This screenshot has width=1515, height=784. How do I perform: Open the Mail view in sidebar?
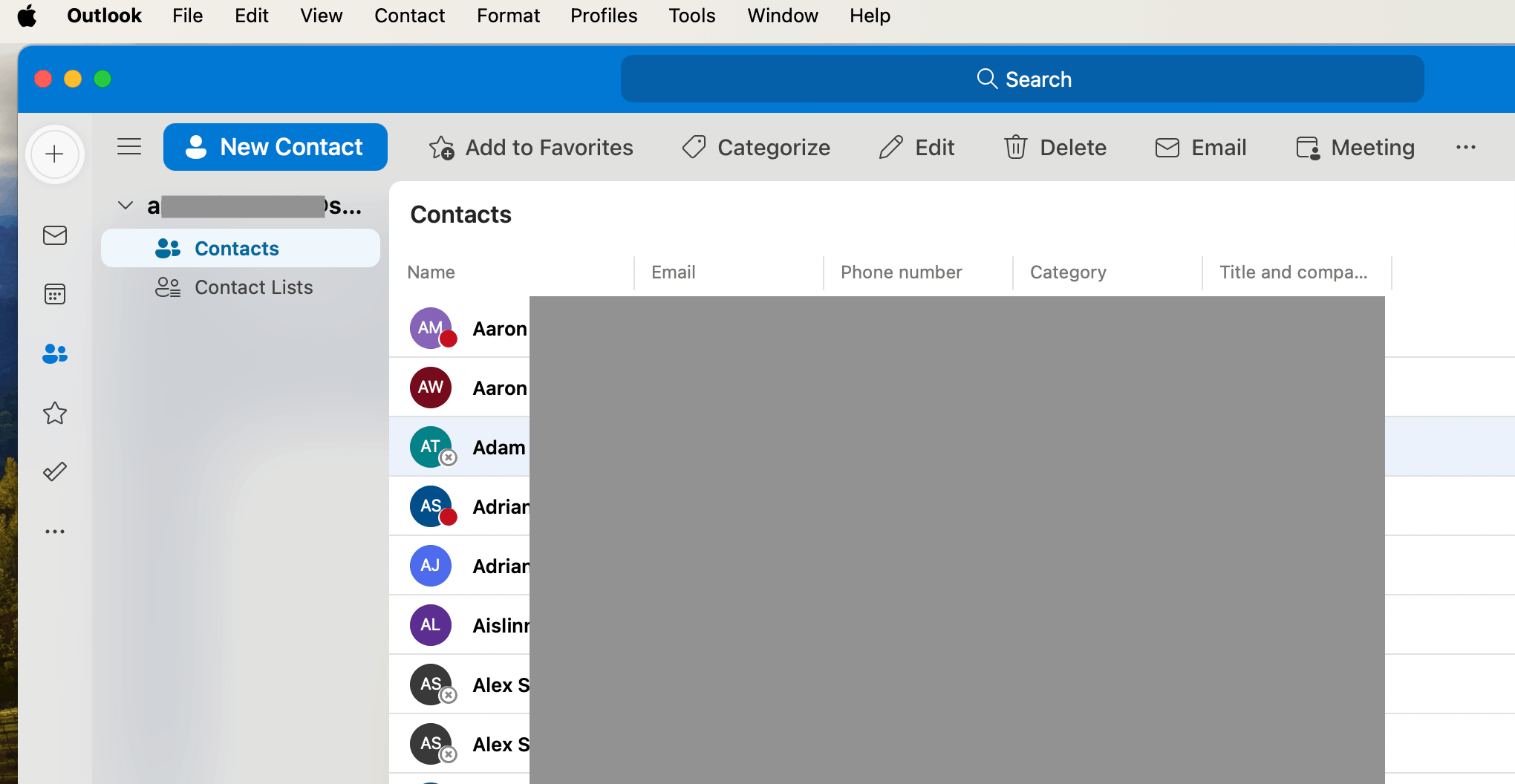tap(55, 235)
